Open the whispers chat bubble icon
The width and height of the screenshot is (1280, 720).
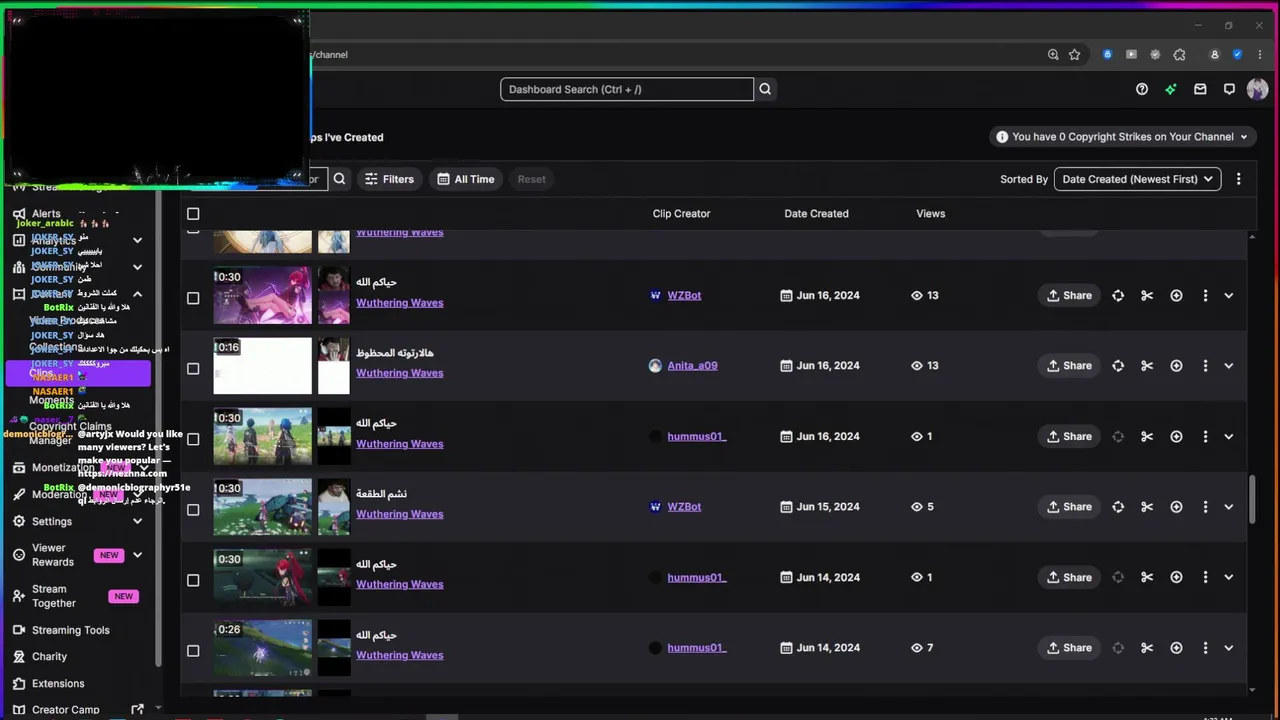point(1229,89)
